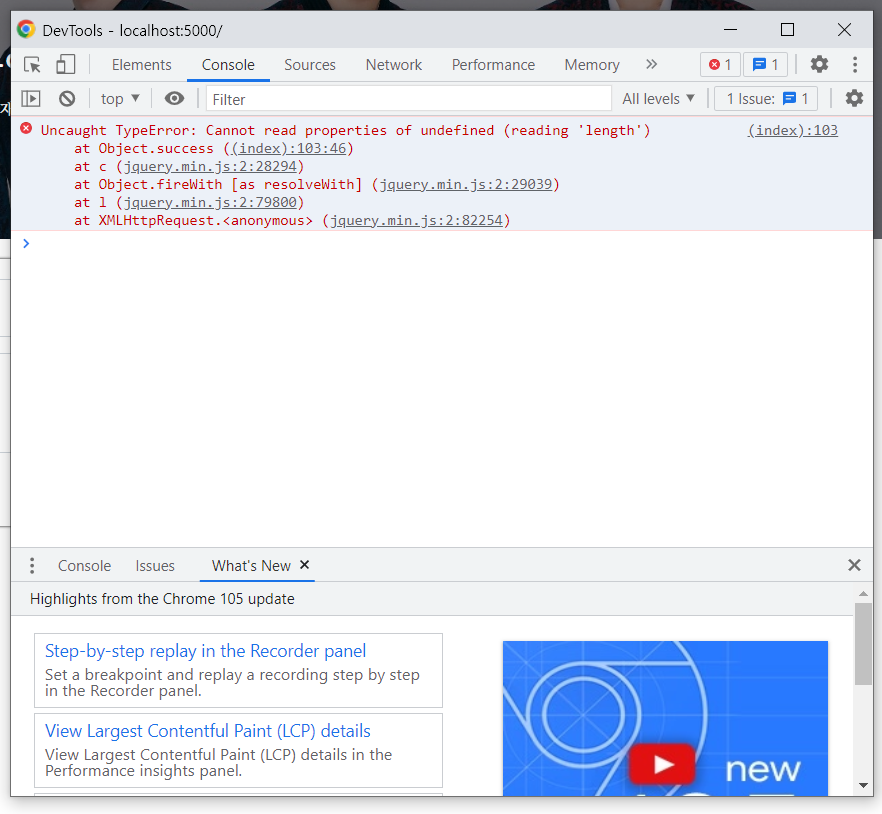Close the bottom drawer panel
Viewport: 882px width, 814px height.
click(x=854, y=565)
